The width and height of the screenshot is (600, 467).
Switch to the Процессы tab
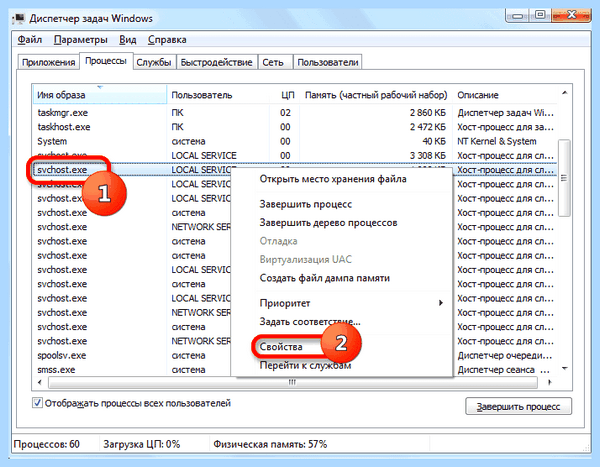[x=106, y=61]
